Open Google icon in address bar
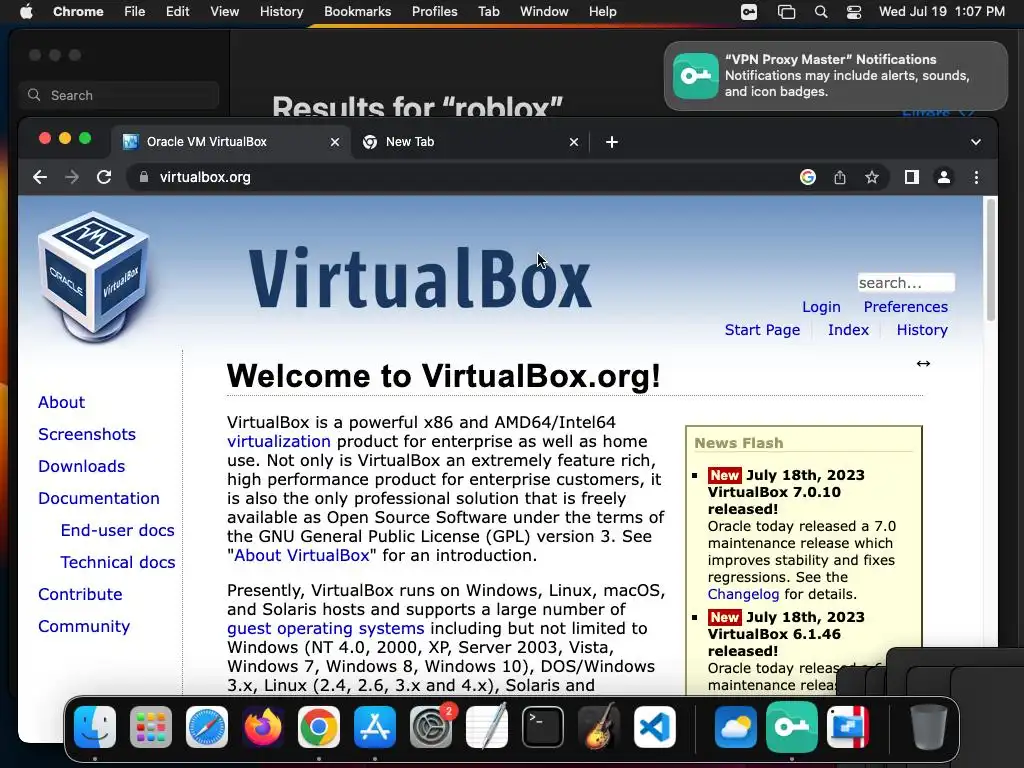The width and height of the screenshot is (1024, 768). pyautogui.click(x=808, y=177)
